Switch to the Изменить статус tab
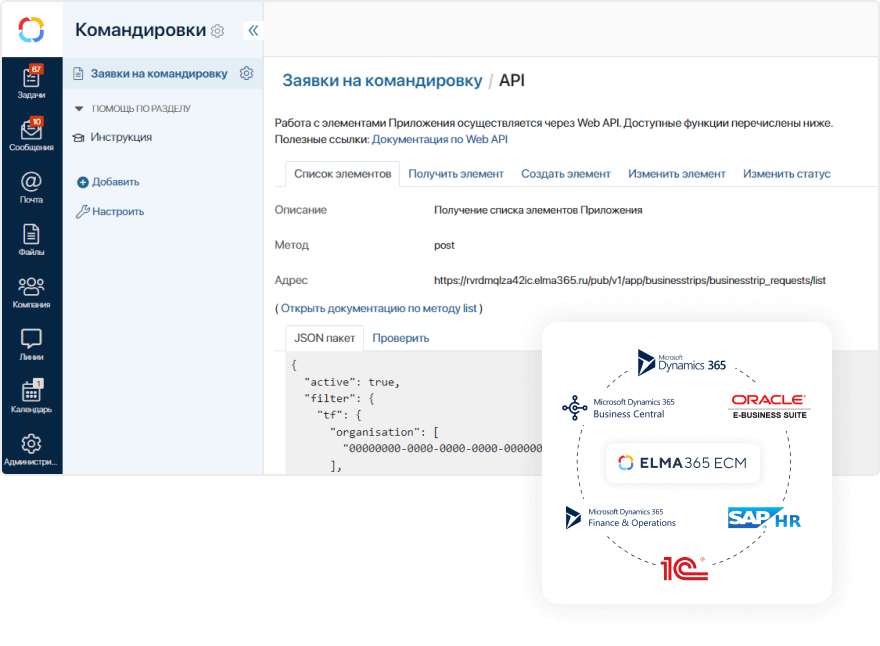880x646 pixels. pyautogui.click(x=785, y=173)
